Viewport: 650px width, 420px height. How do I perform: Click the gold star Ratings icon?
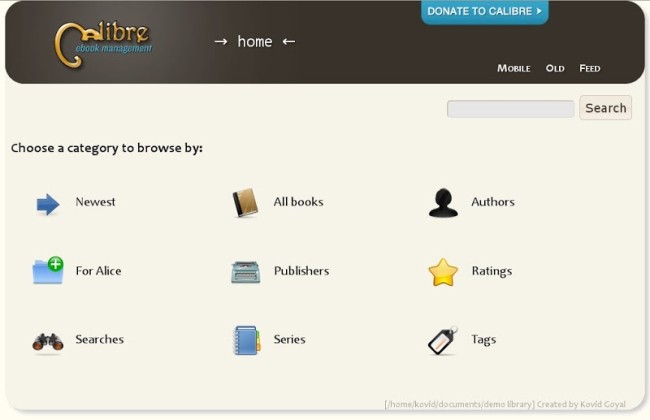coord(443,272)
